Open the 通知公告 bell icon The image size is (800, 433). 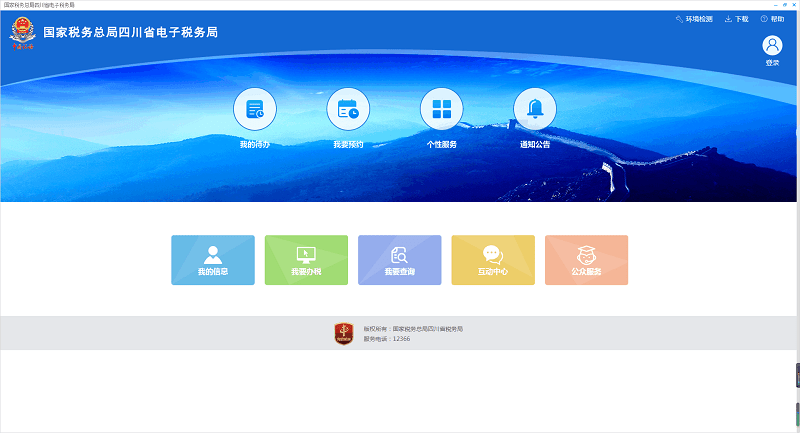[535, 110]
